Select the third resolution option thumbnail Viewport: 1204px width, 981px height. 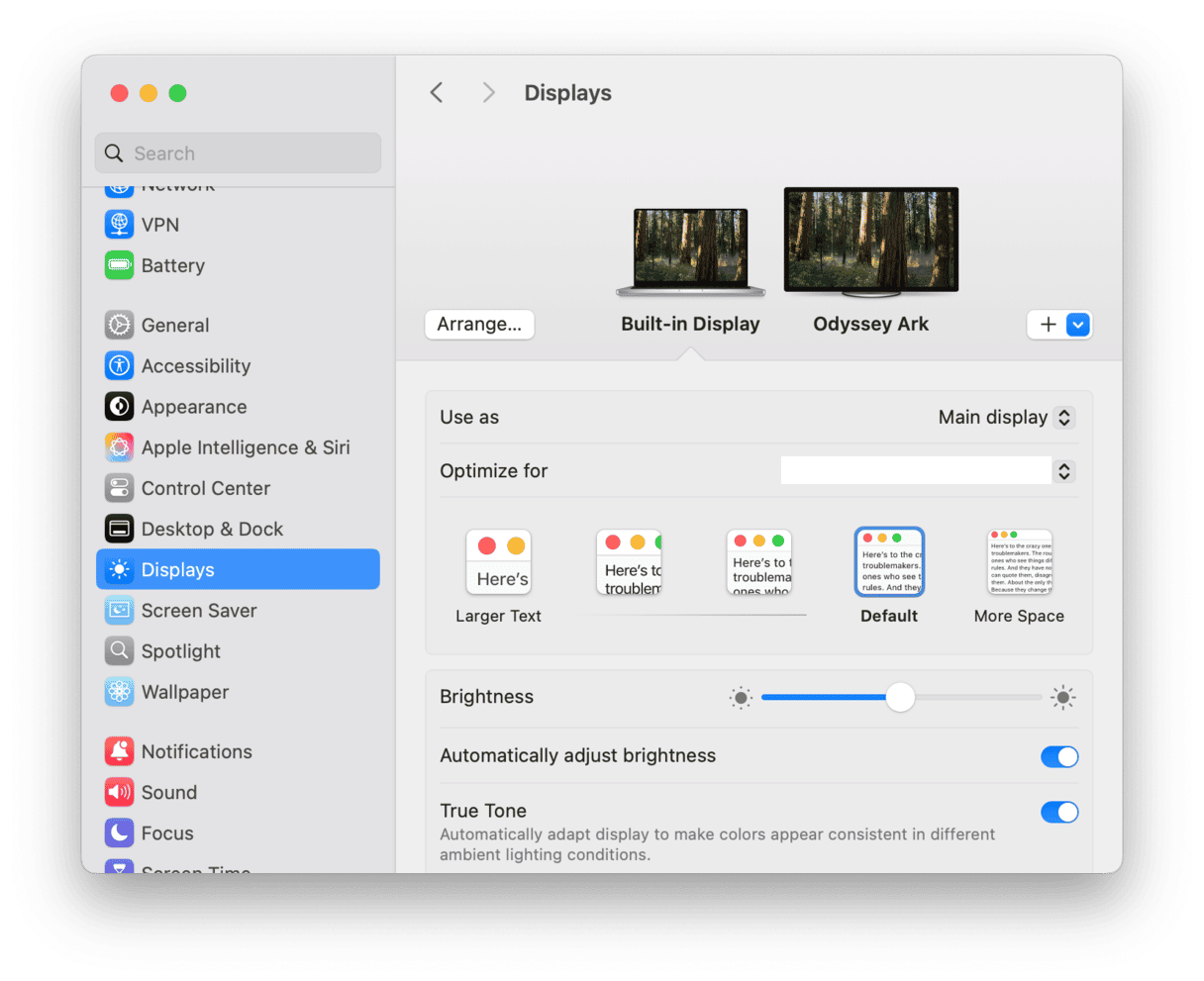pos(758,562)
